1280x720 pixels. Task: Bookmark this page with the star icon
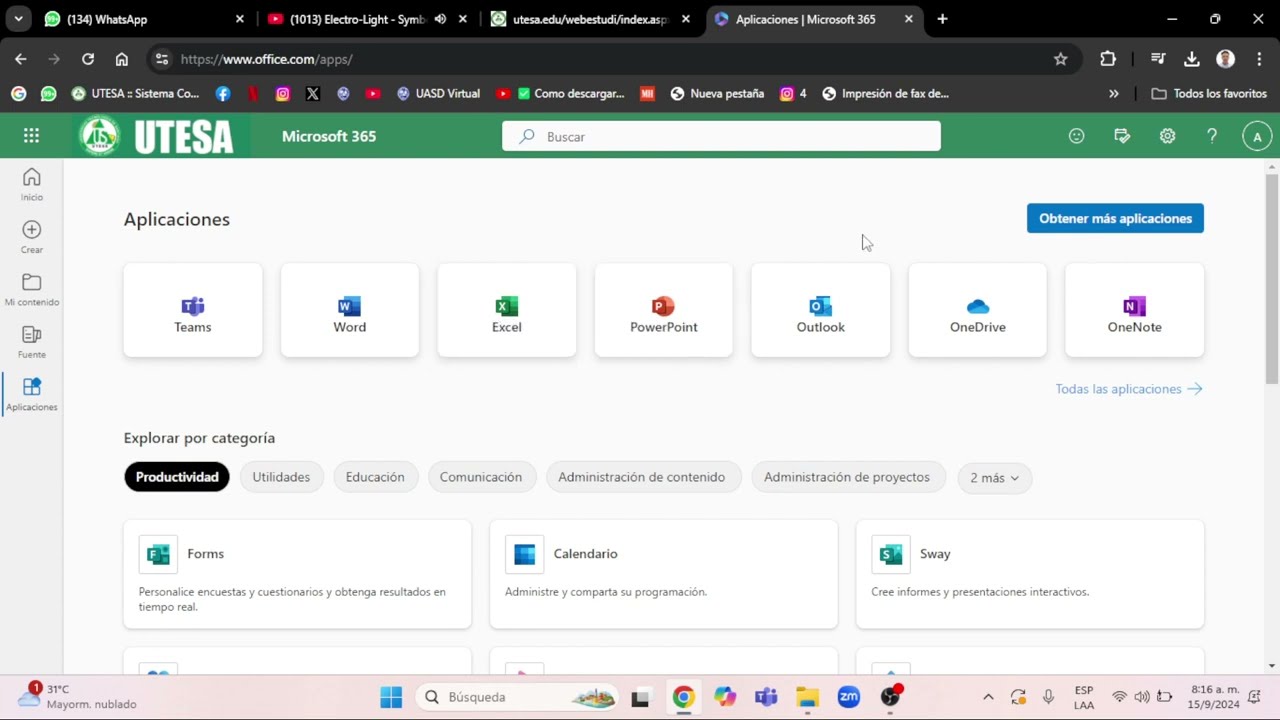(x=1061, y=59)
